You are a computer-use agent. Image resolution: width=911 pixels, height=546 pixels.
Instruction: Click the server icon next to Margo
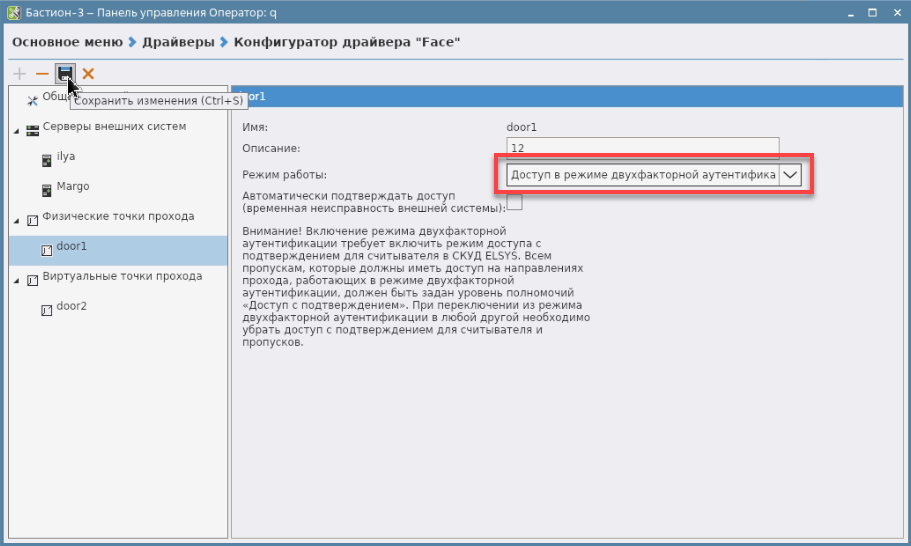pos(46,190)
